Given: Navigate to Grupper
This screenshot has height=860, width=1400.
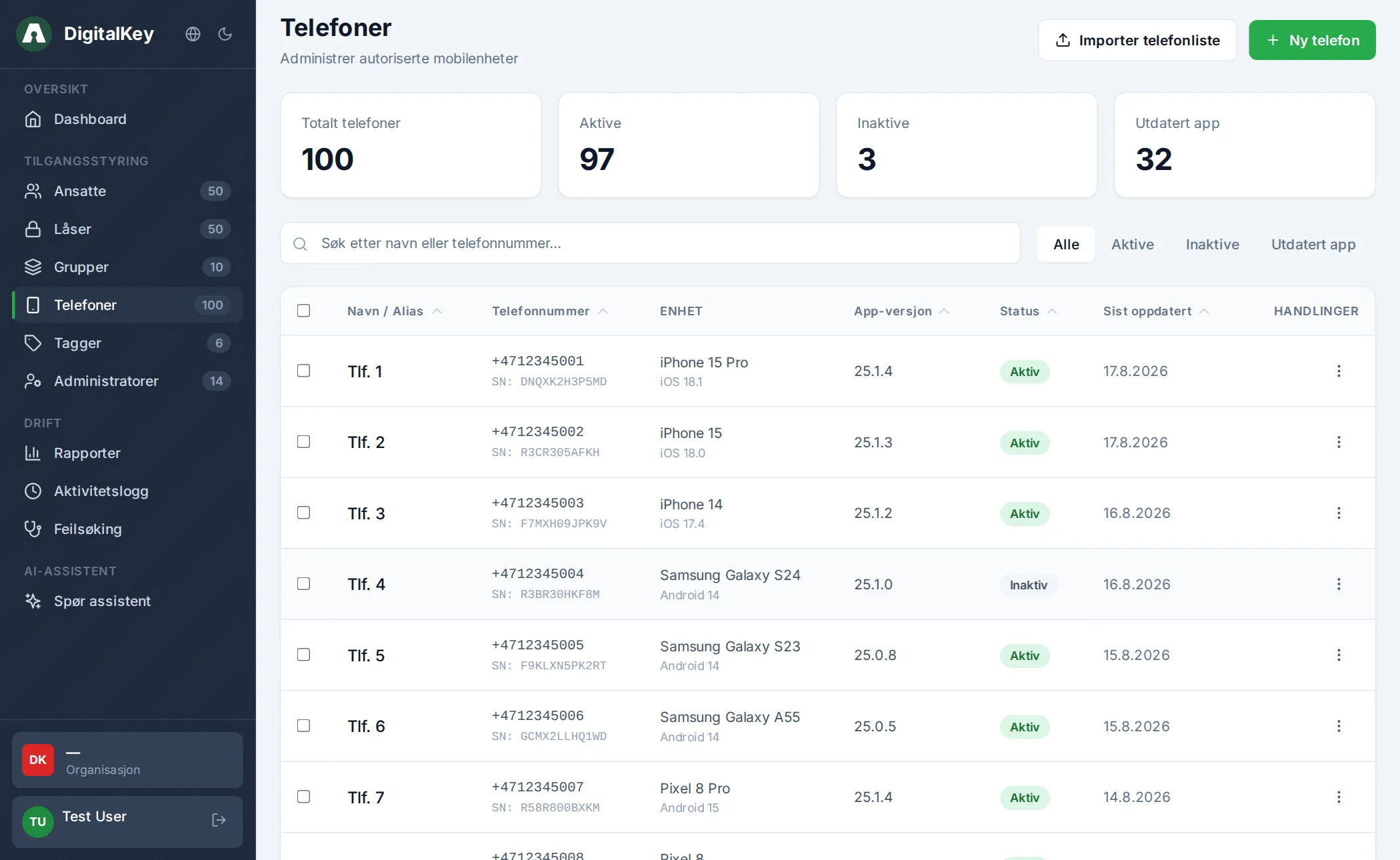Looking at the screenshot, I should click(127, 267).
